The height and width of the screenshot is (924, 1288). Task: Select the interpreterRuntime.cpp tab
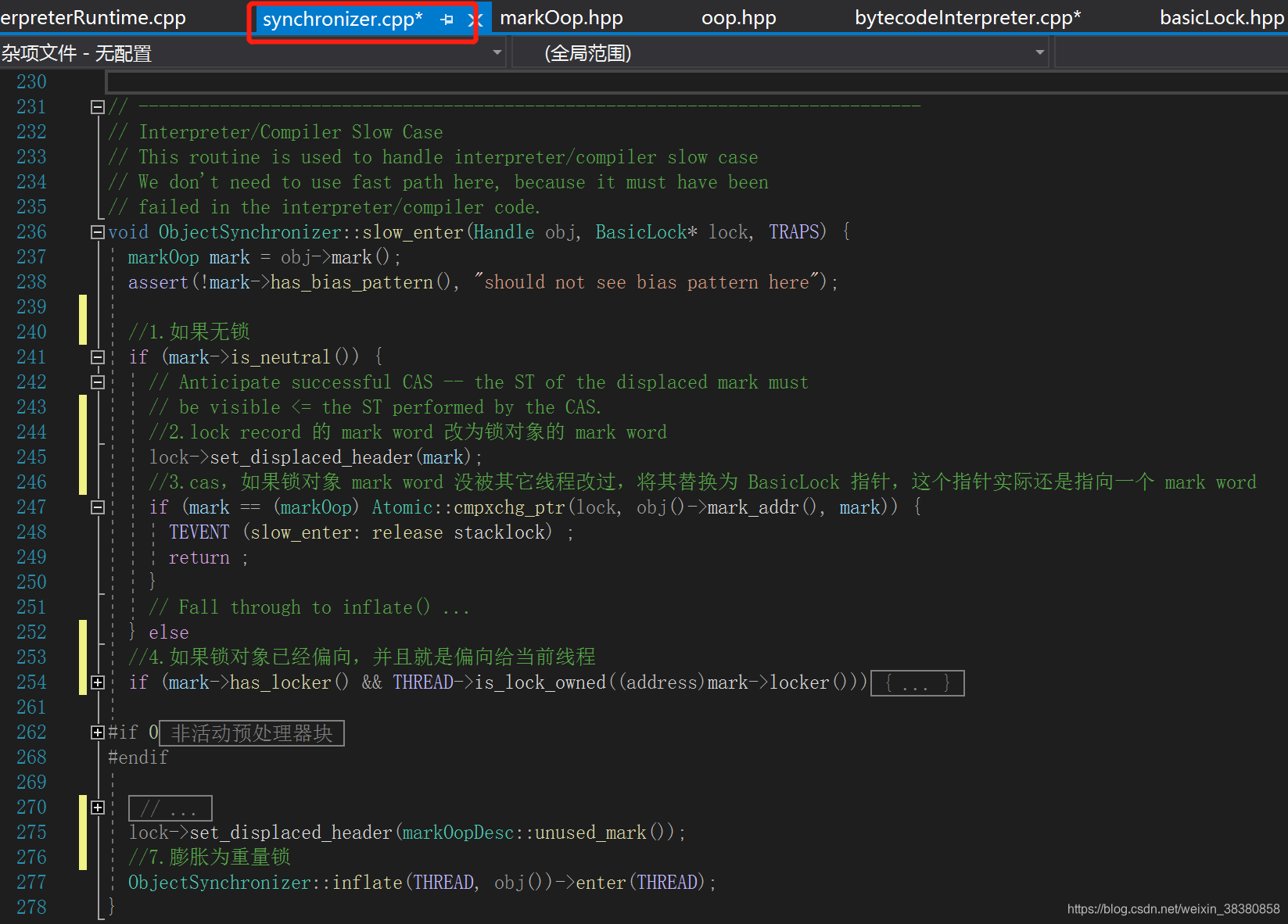(x=93, y=18)
